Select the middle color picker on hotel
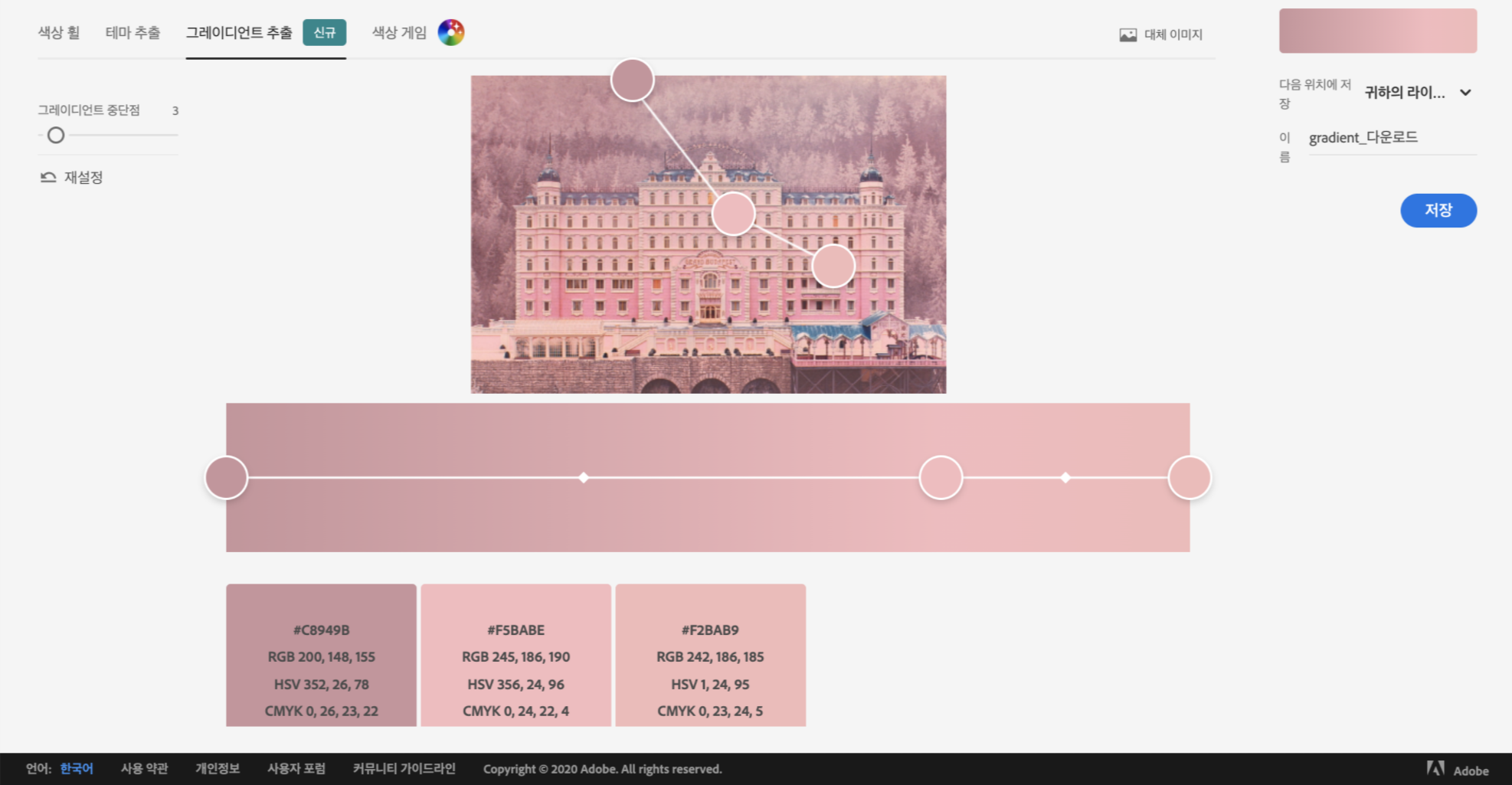This screenshot has height=785, width=1512. (x=734, y=214)
